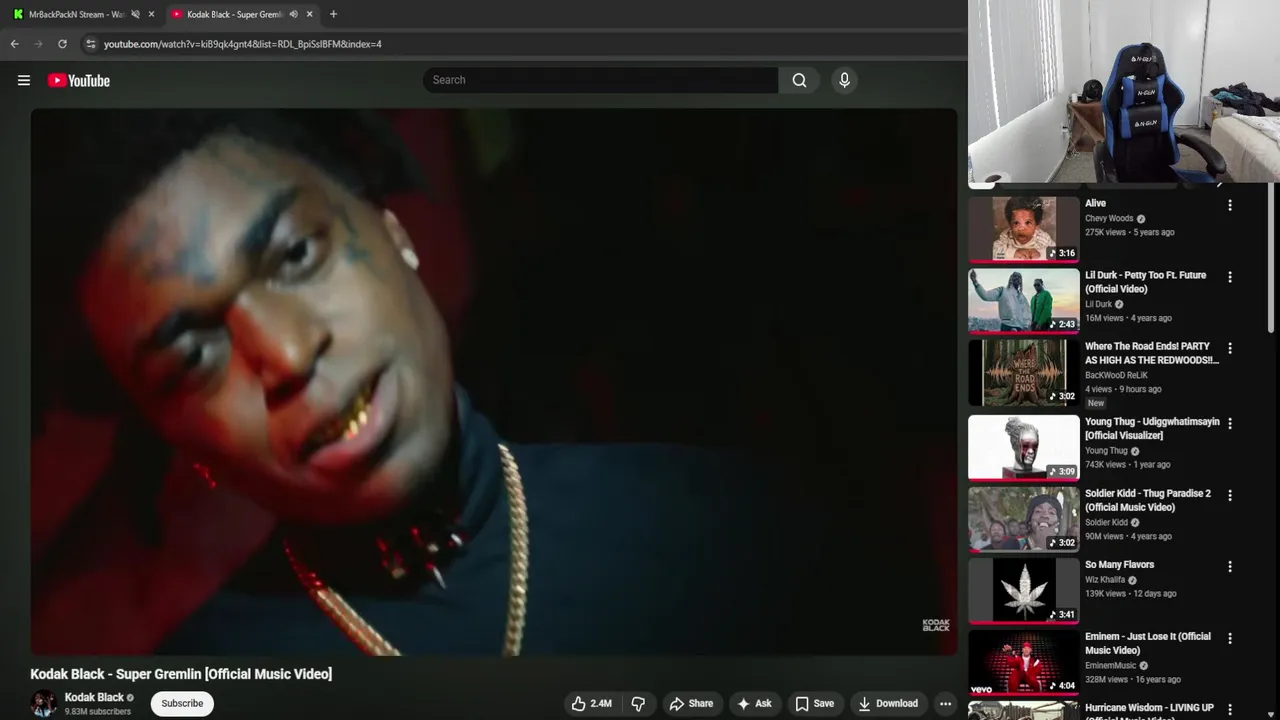This screenshot has height=720, width=1280.
Task: Subscribe to Kodak Black
Action: pyautogui.click(x=182, y=703)
